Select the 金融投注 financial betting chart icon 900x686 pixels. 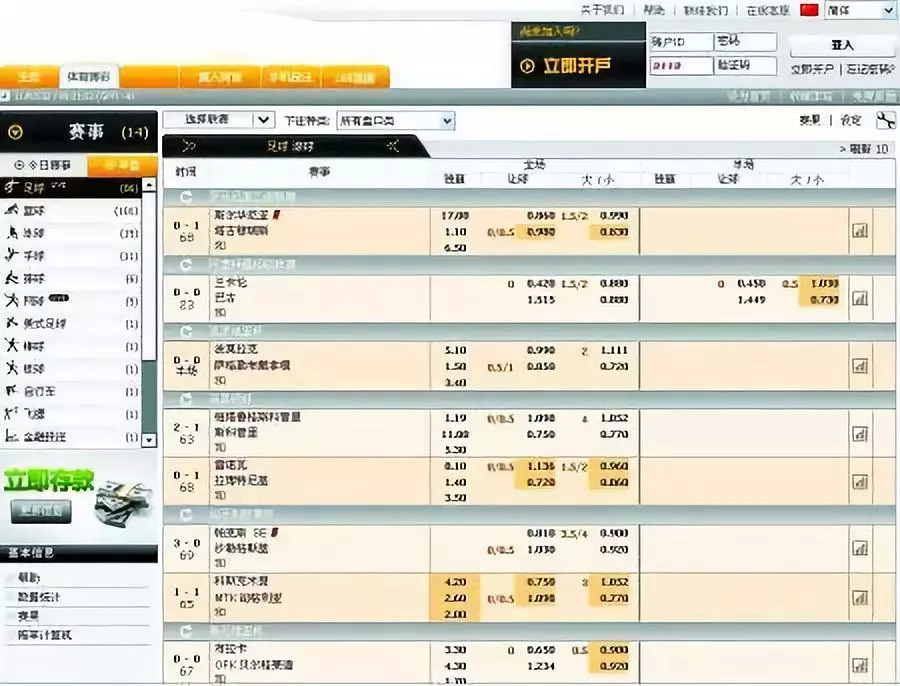(x=11, y=436)
